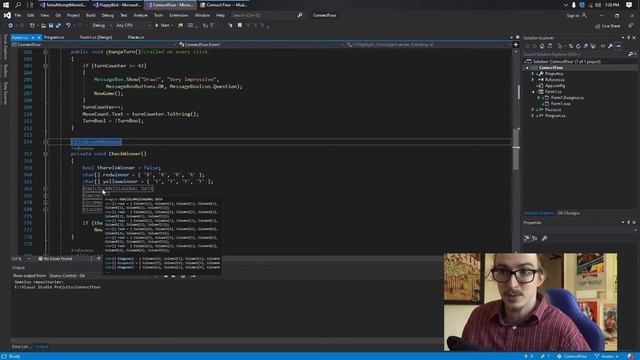Open the Extensions menu

[179, 15]
